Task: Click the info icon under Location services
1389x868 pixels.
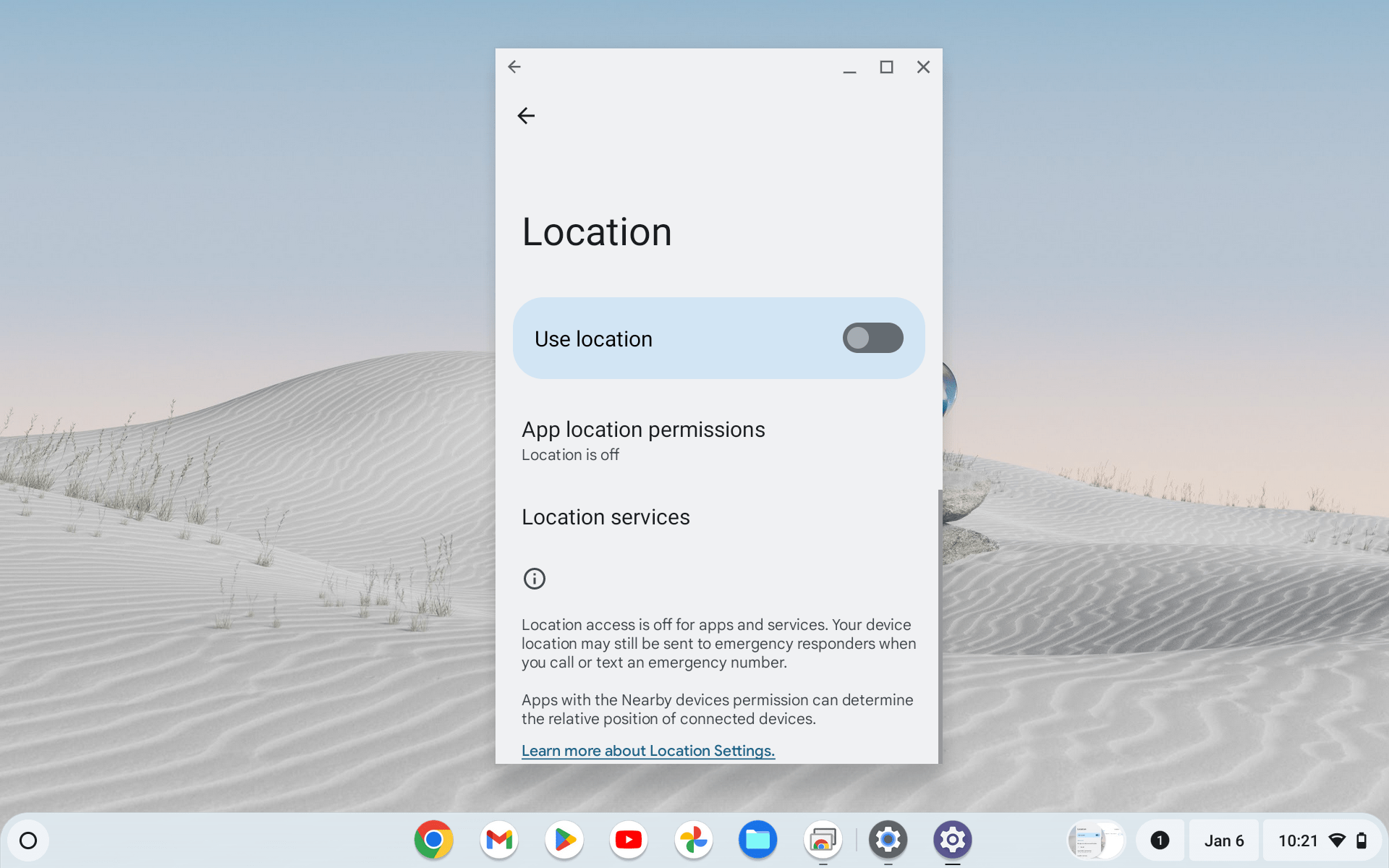Action: click(534, 578)
